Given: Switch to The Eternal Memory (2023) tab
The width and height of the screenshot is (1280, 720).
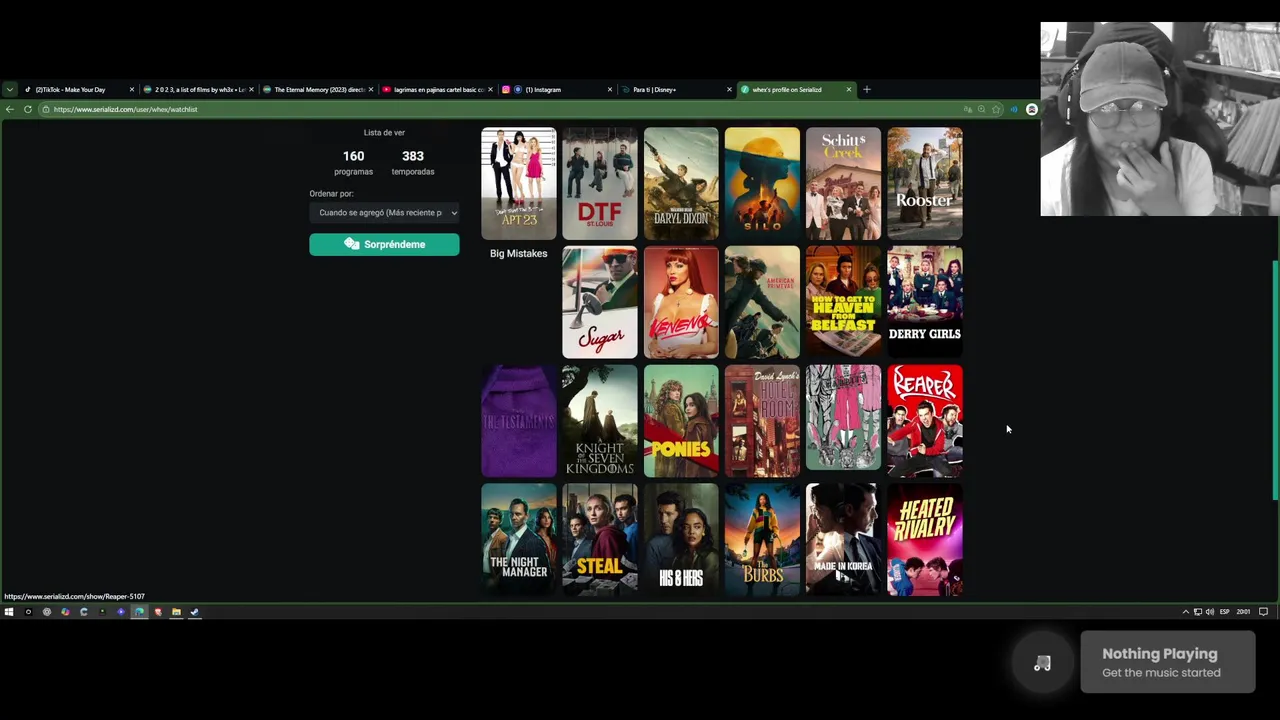Looking at the screenshot, I should pos(318,90).
